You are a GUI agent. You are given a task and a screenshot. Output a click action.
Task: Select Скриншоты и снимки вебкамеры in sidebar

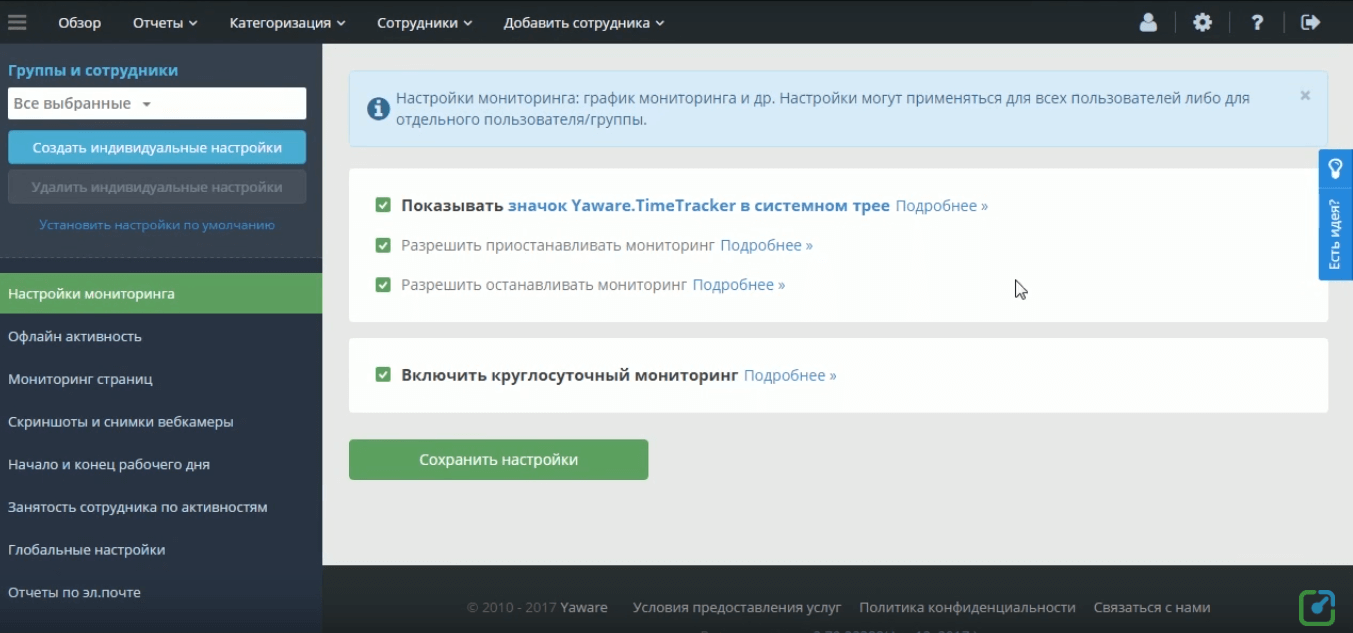[x=121, y=422]
